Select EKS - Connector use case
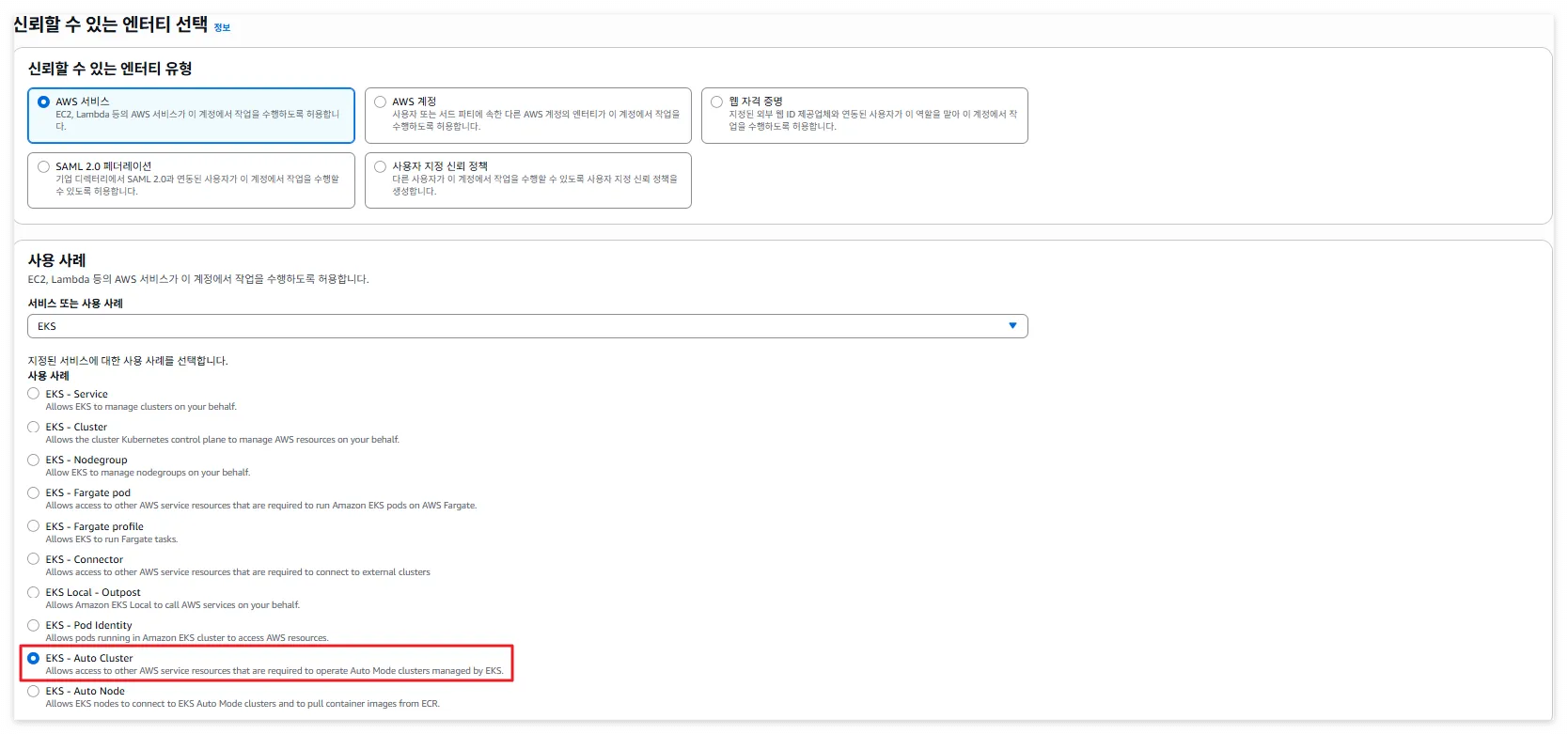Viewport: 1568px width, 734px height. click(34, 559)
